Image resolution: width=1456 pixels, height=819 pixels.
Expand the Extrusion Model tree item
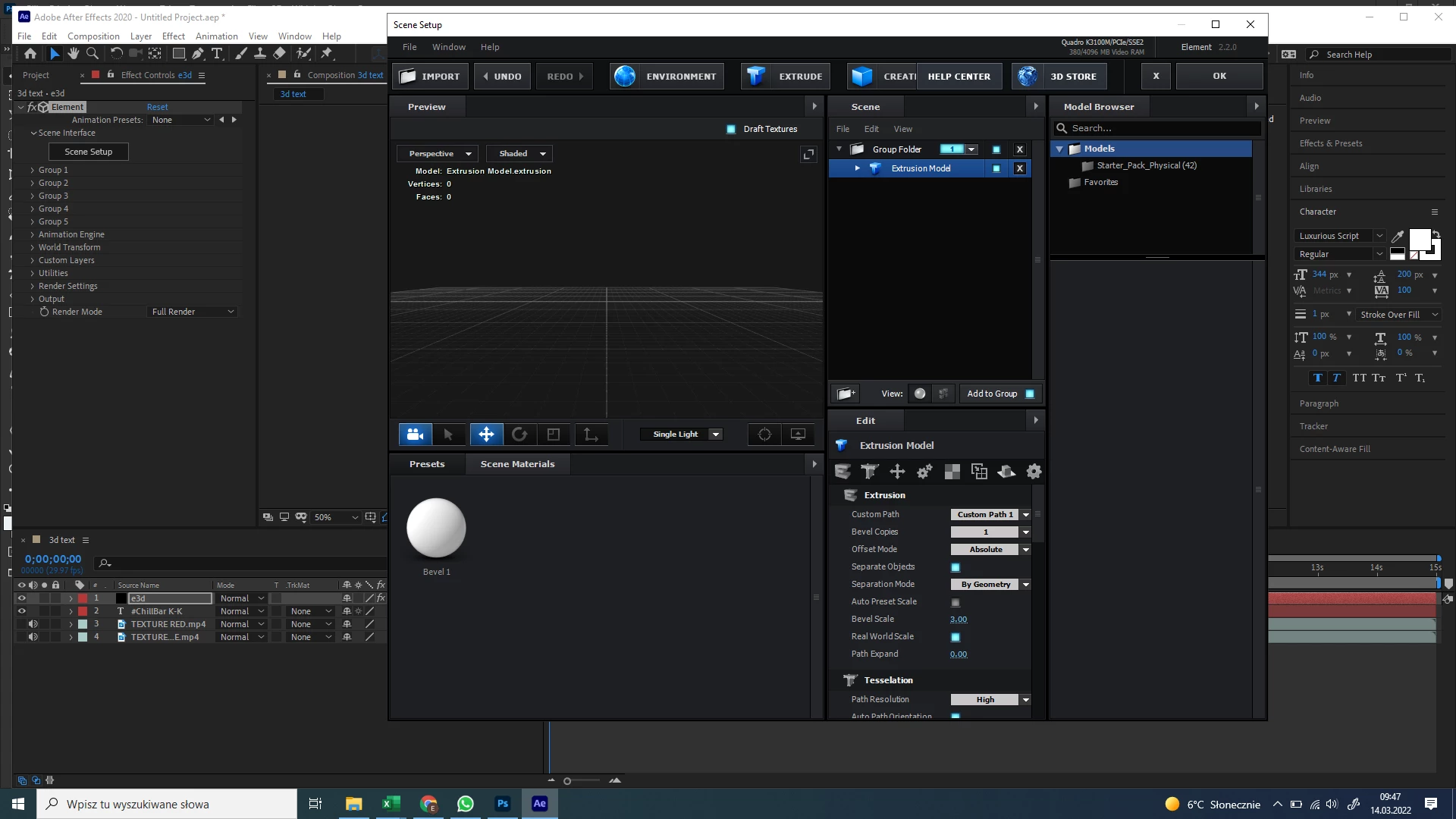pyautogui.click(x=858, y=168)
